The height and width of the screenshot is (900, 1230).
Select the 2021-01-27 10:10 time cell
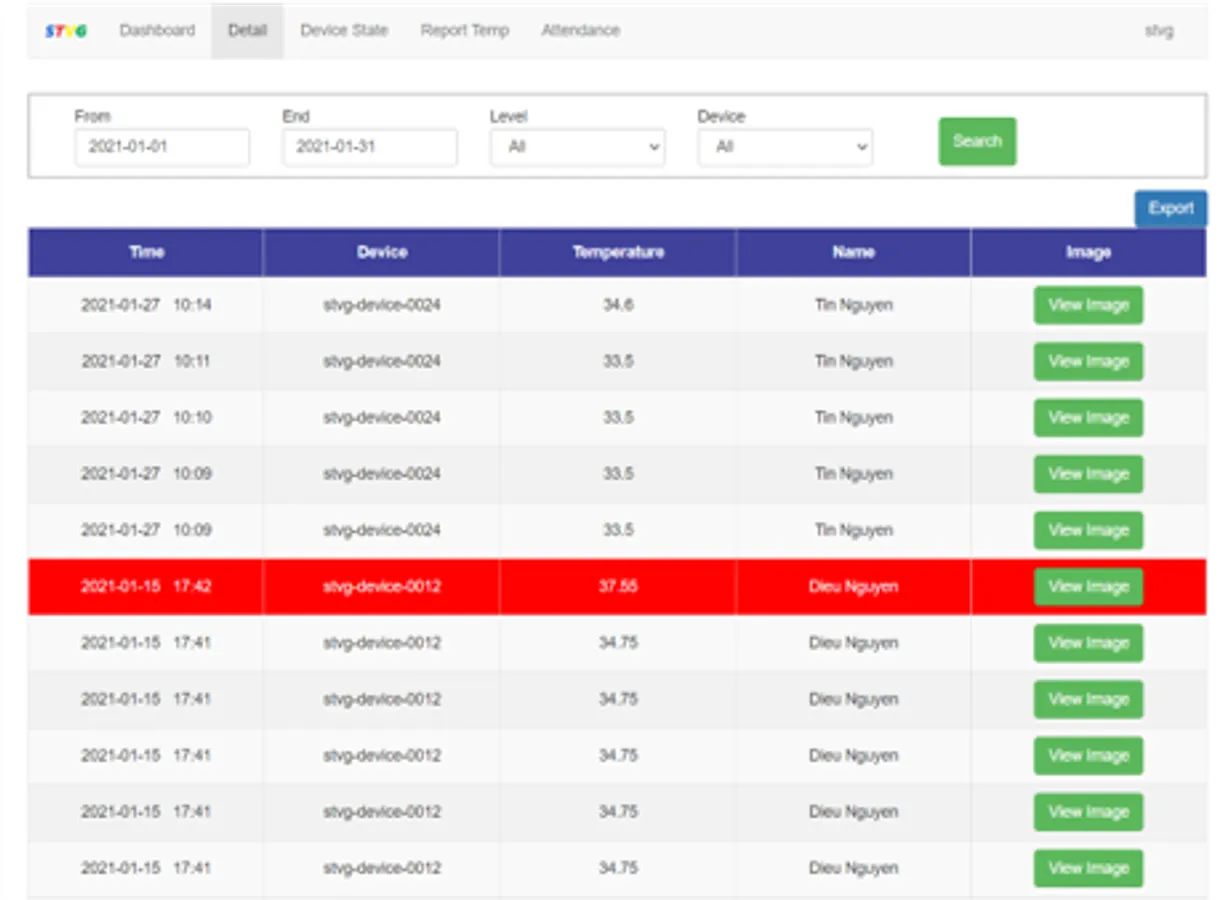pyautogui.click(x=146, y=418)
